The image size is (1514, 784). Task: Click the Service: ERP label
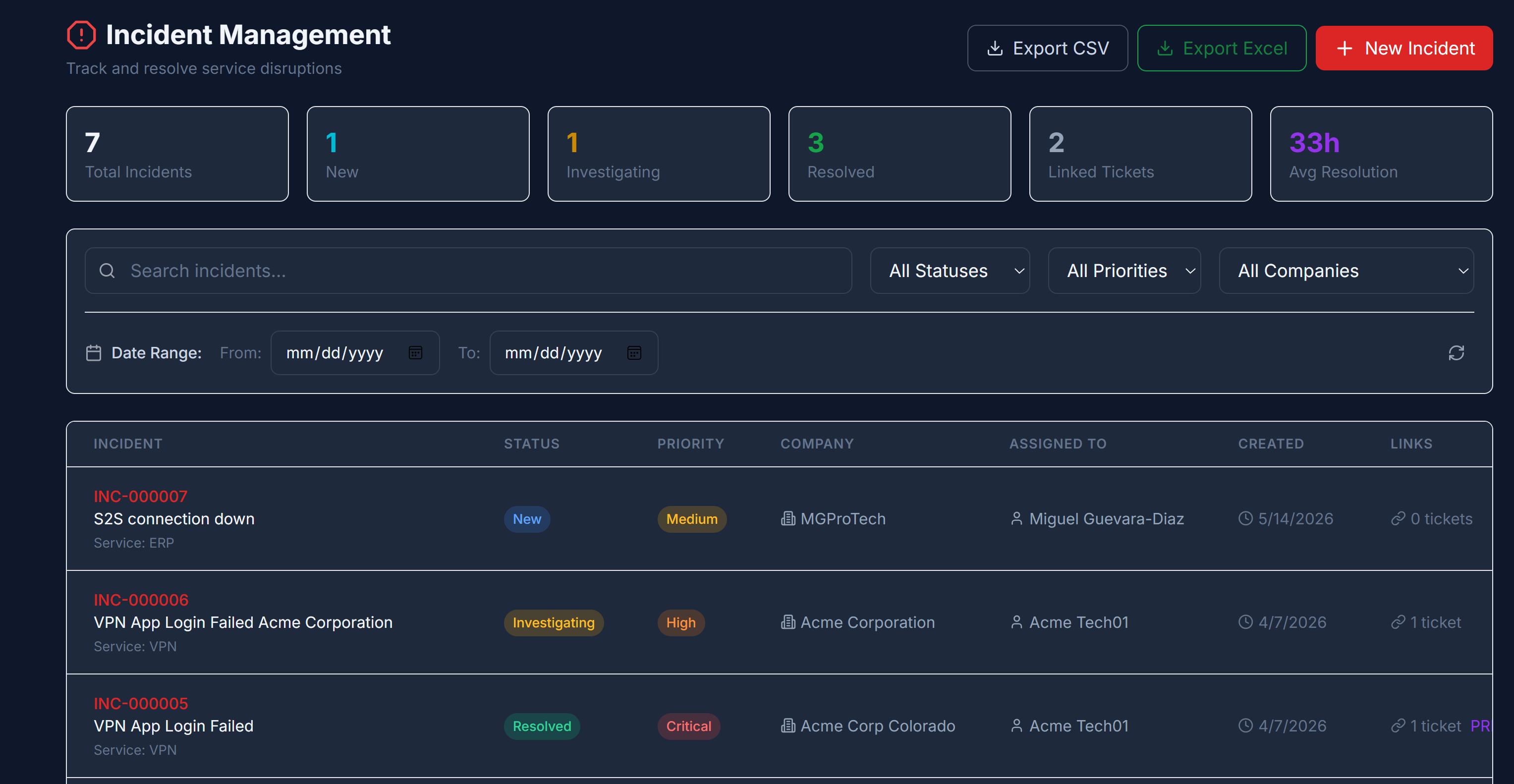point(134,543)
